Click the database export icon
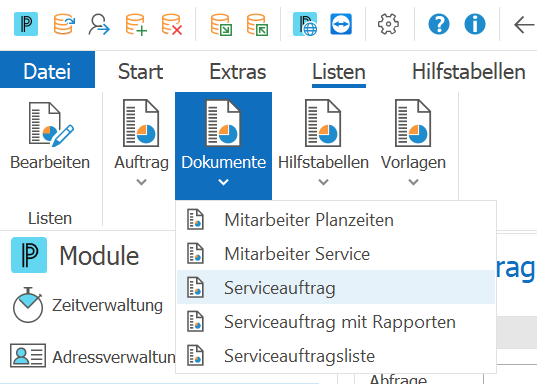This screenshot has height=384, width=537. click(x=257, y=25)
